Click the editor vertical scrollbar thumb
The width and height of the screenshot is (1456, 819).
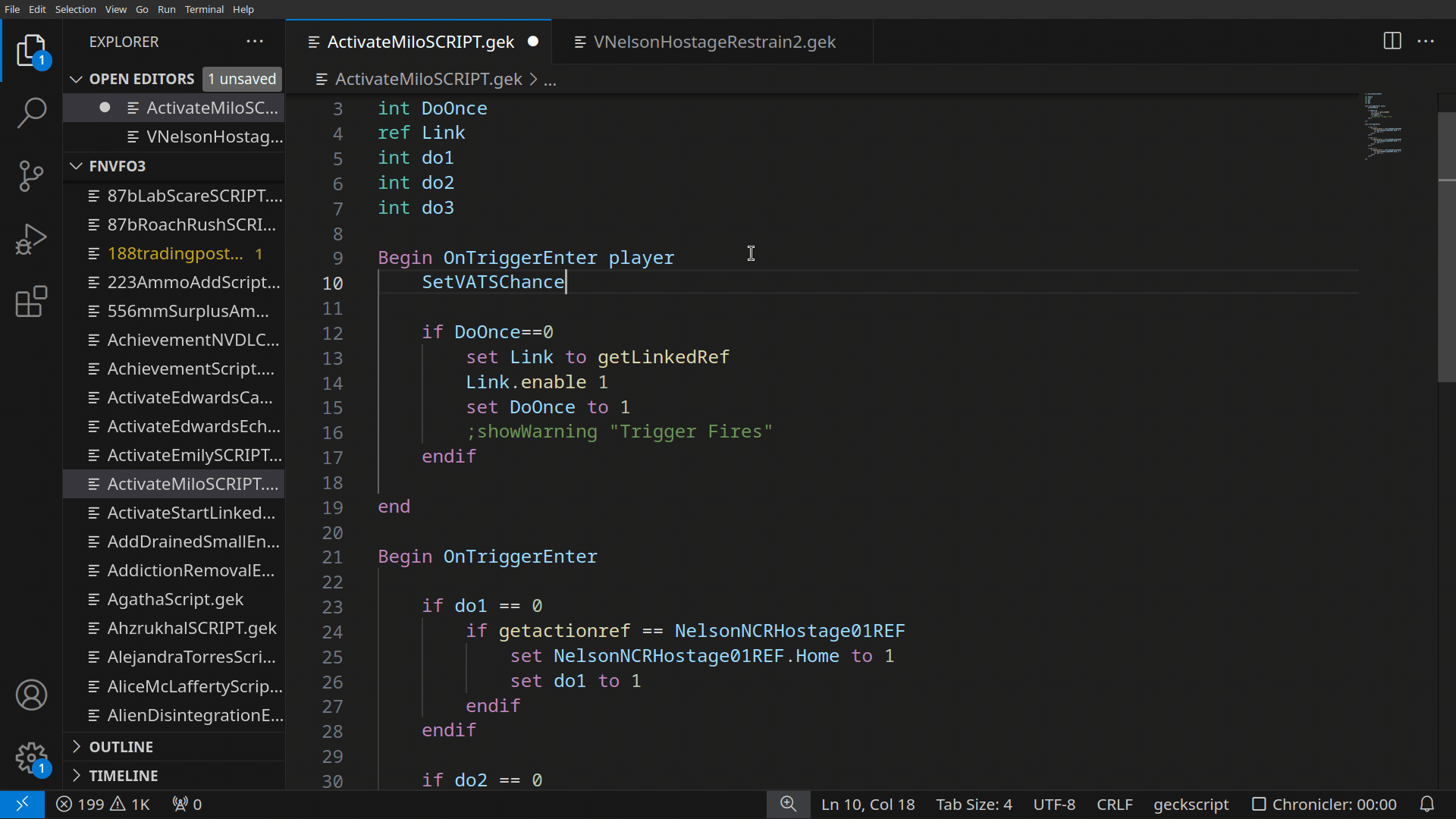pos(1446,246)
